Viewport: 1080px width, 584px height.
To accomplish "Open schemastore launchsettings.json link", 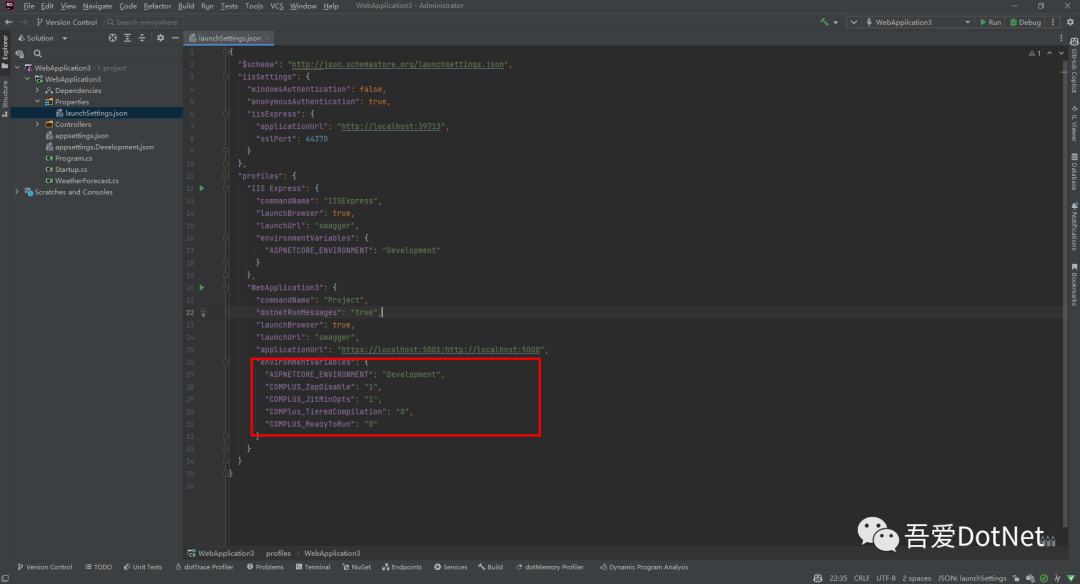I will tap(397, 64).
